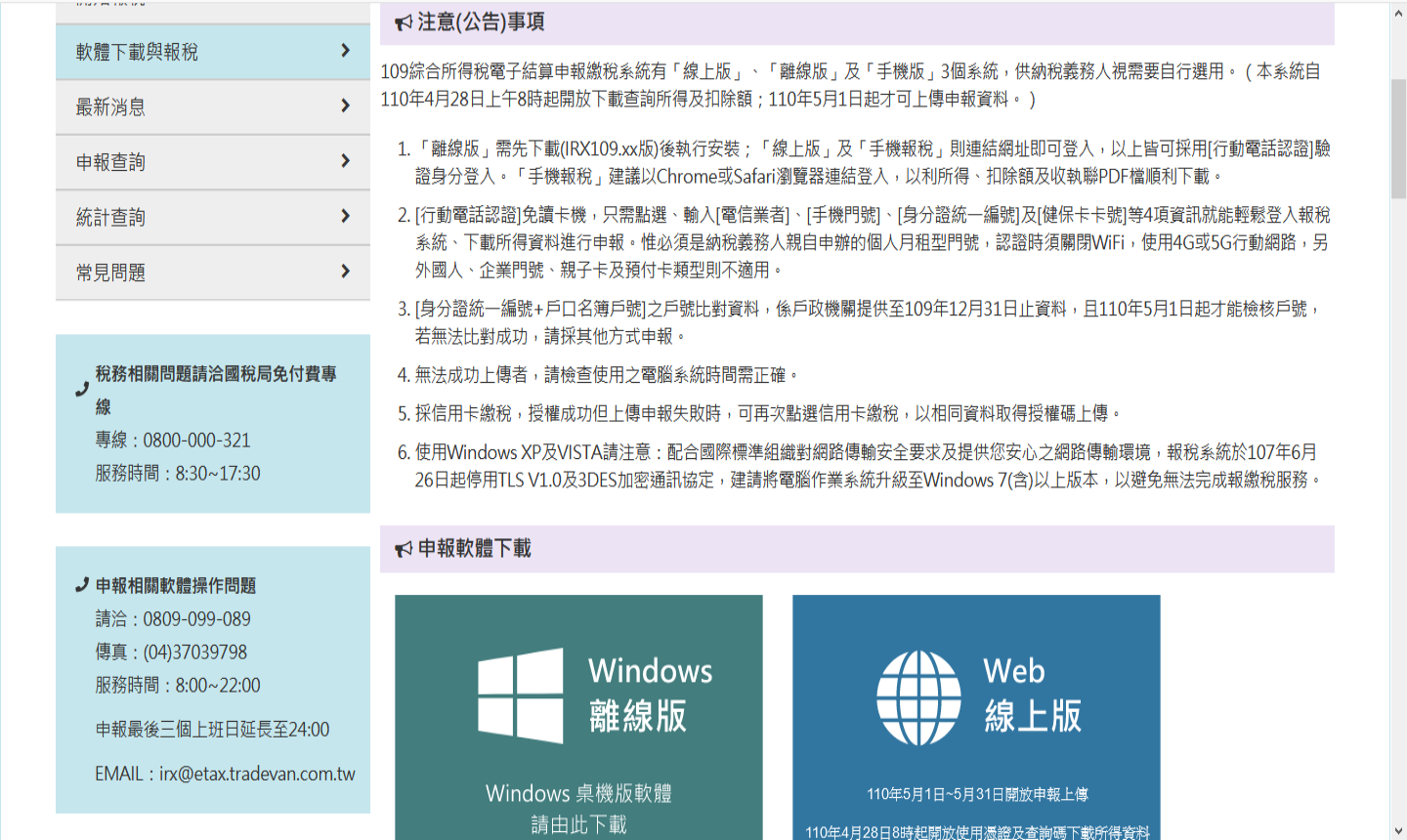Click the fax number (04)37039798
1407x840 pixels.
195,652
